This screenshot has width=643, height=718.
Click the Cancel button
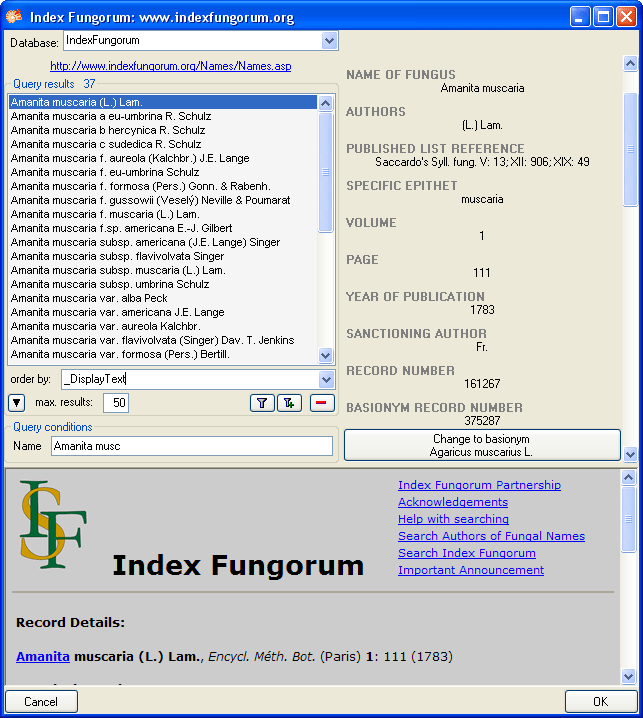click(x=41, y=702)
